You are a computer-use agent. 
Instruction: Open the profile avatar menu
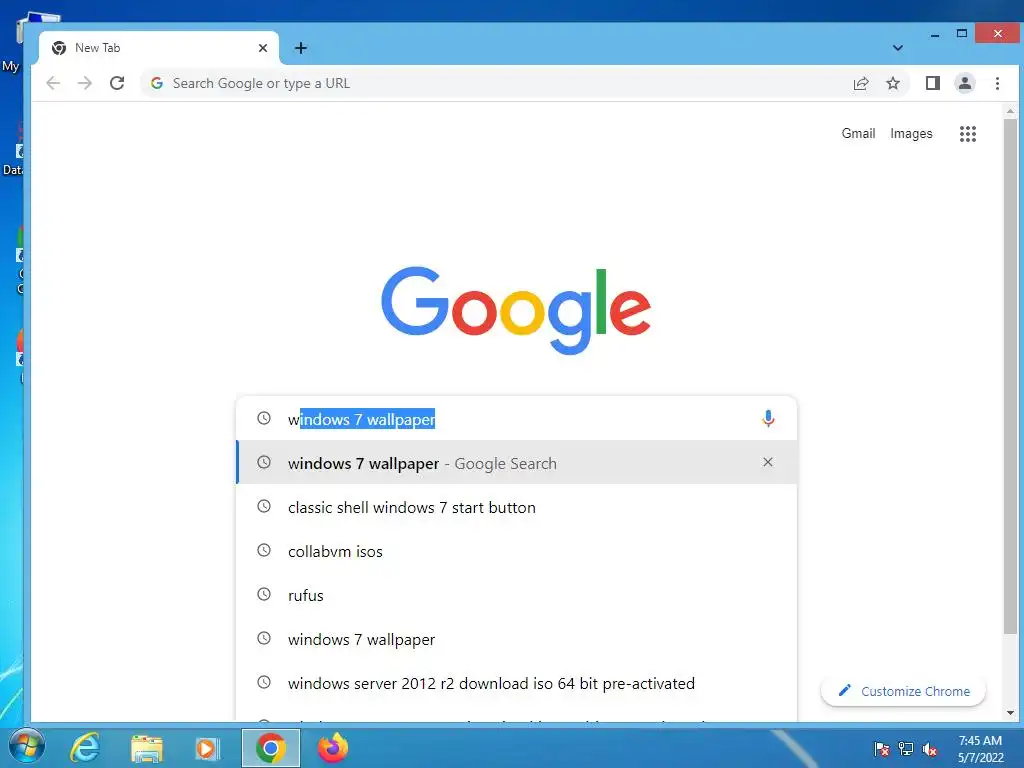[965, 83]
